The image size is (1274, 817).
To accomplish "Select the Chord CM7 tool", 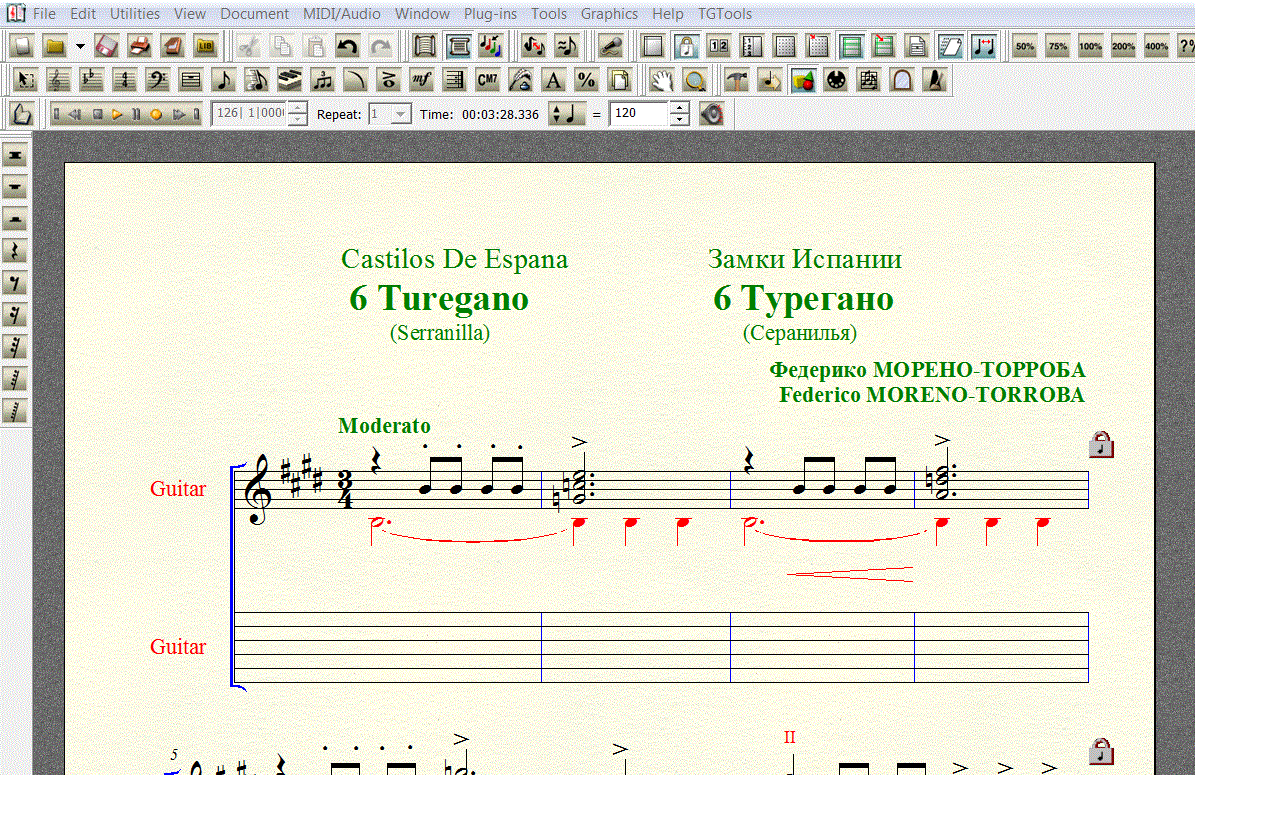I will click(x=487, y=80).
